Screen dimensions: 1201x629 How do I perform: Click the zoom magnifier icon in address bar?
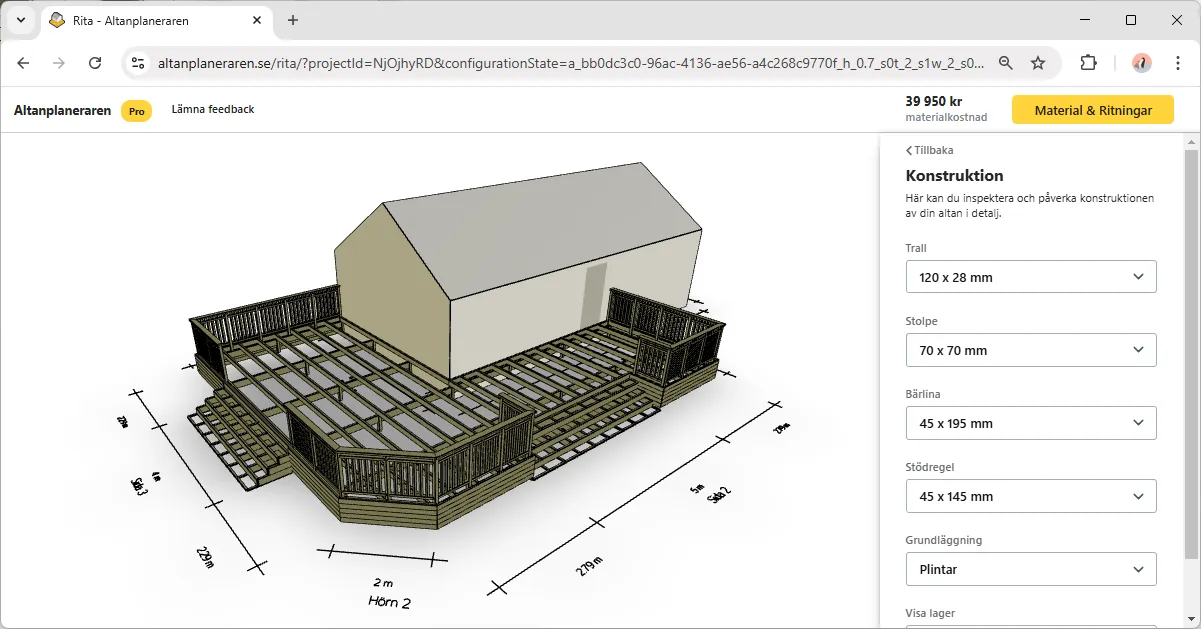[x=1006, y=63]
